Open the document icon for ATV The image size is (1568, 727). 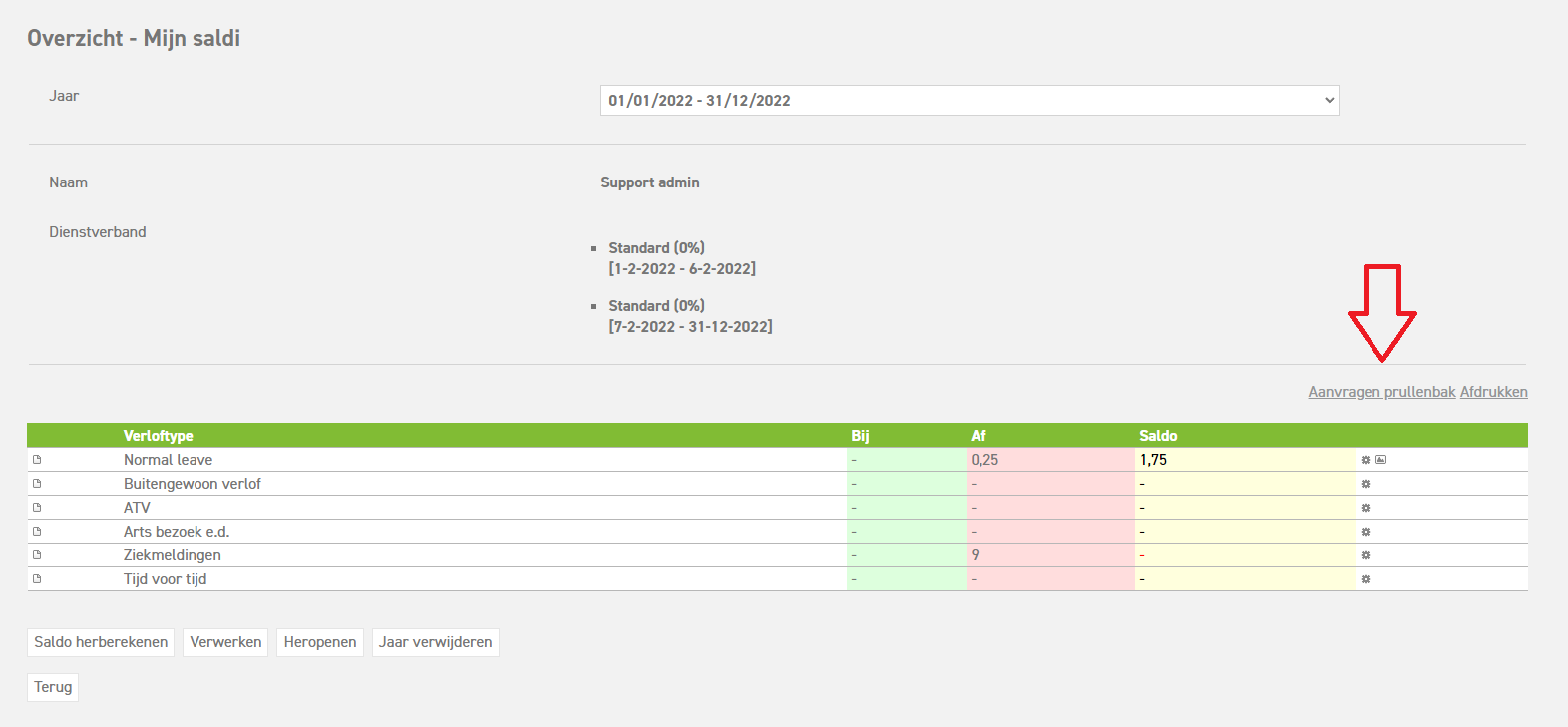[37, 508]
